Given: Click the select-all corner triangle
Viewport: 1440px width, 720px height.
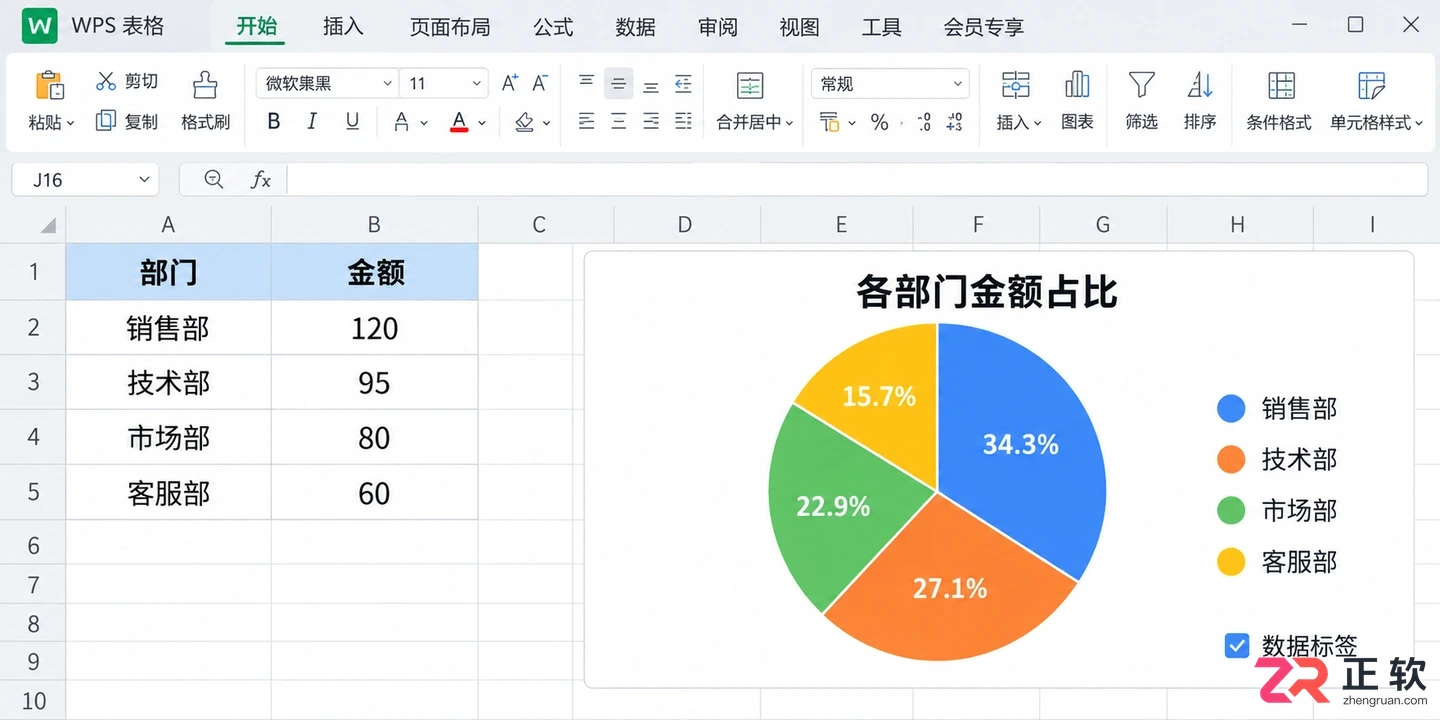Looking at the screenshot, I should pos(48,226).
